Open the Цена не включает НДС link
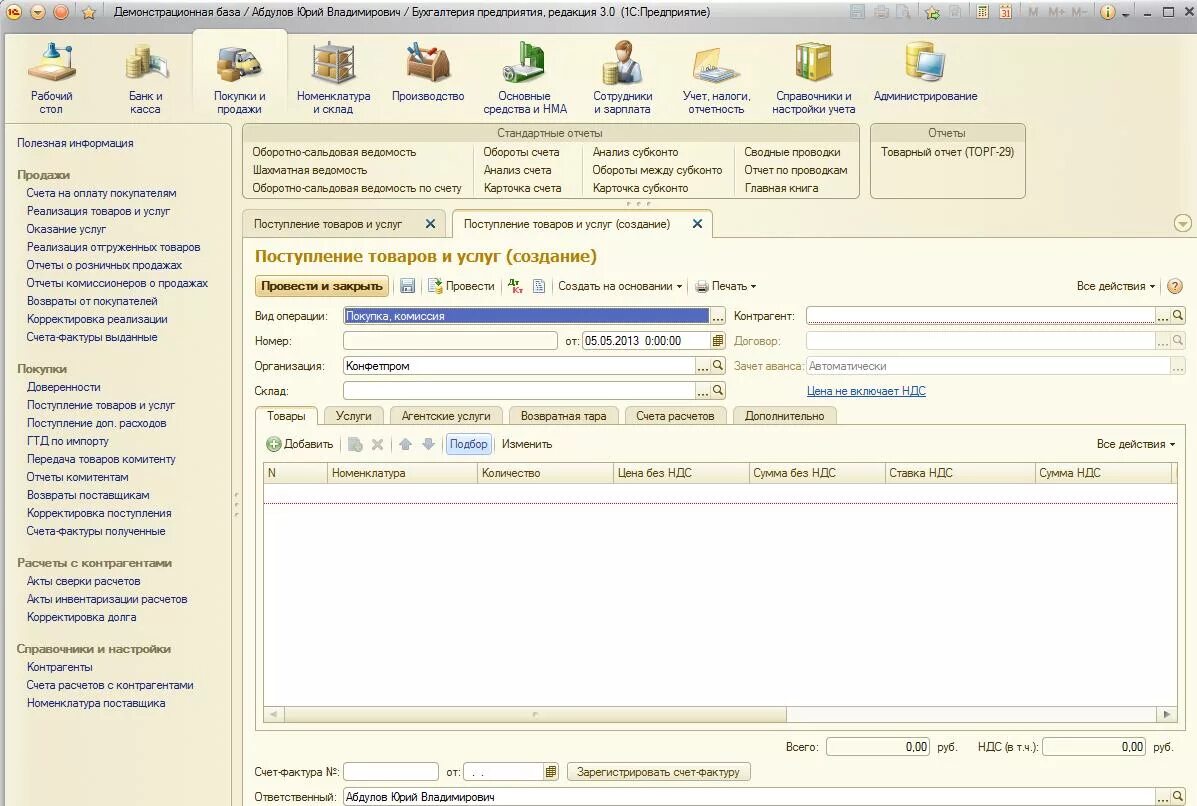The width and height of the screenshot is (1197, 806). point(866,391)
